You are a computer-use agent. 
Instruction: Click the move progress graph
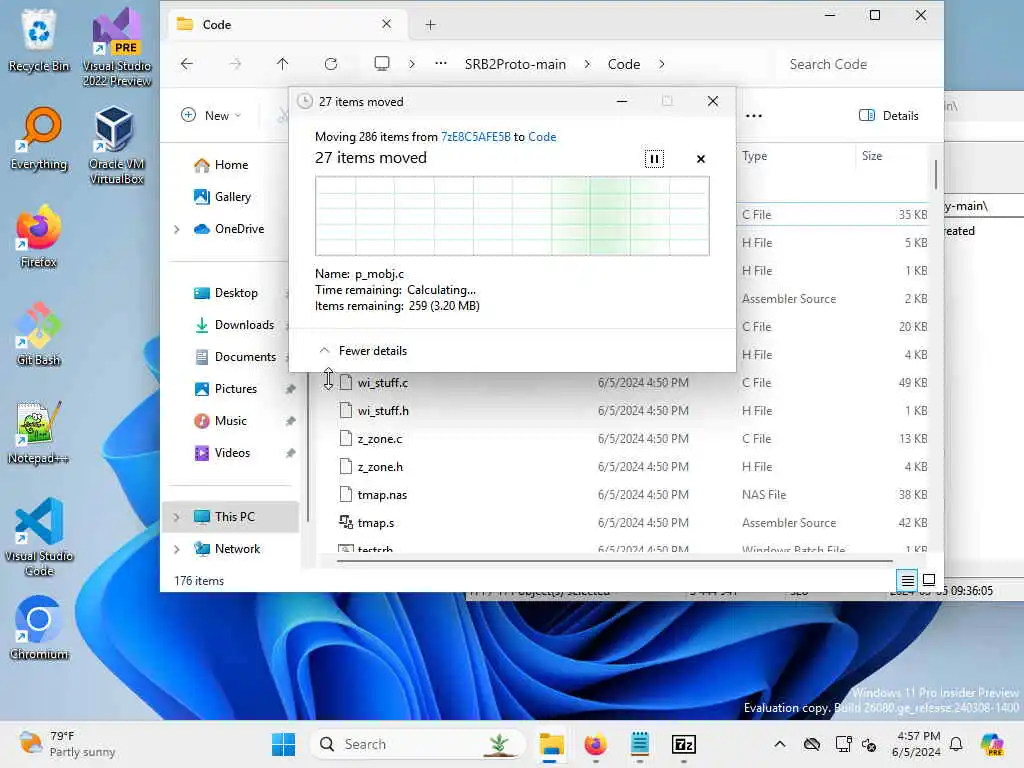pos(512,216)
